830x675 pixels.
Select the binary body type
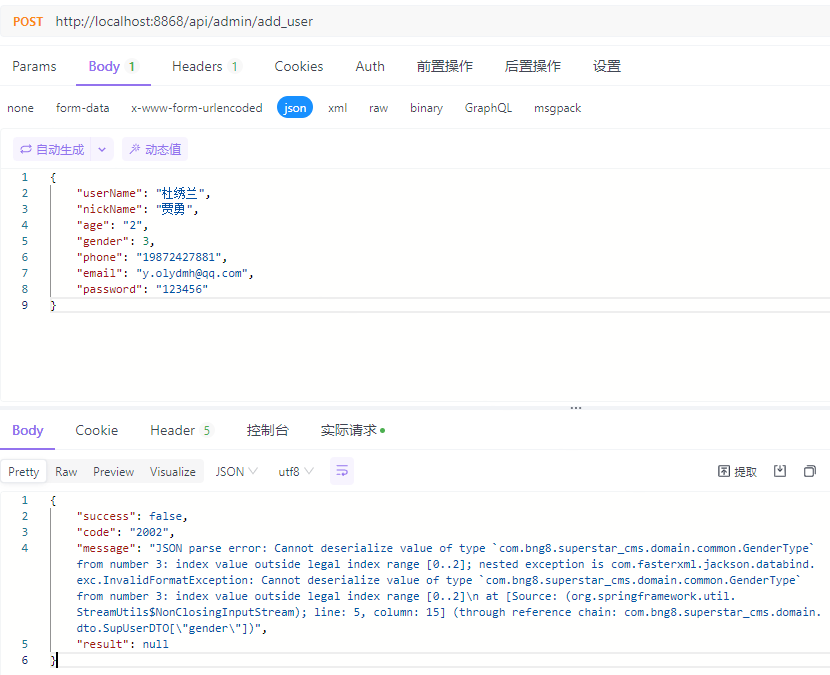[x=426, y=108]
